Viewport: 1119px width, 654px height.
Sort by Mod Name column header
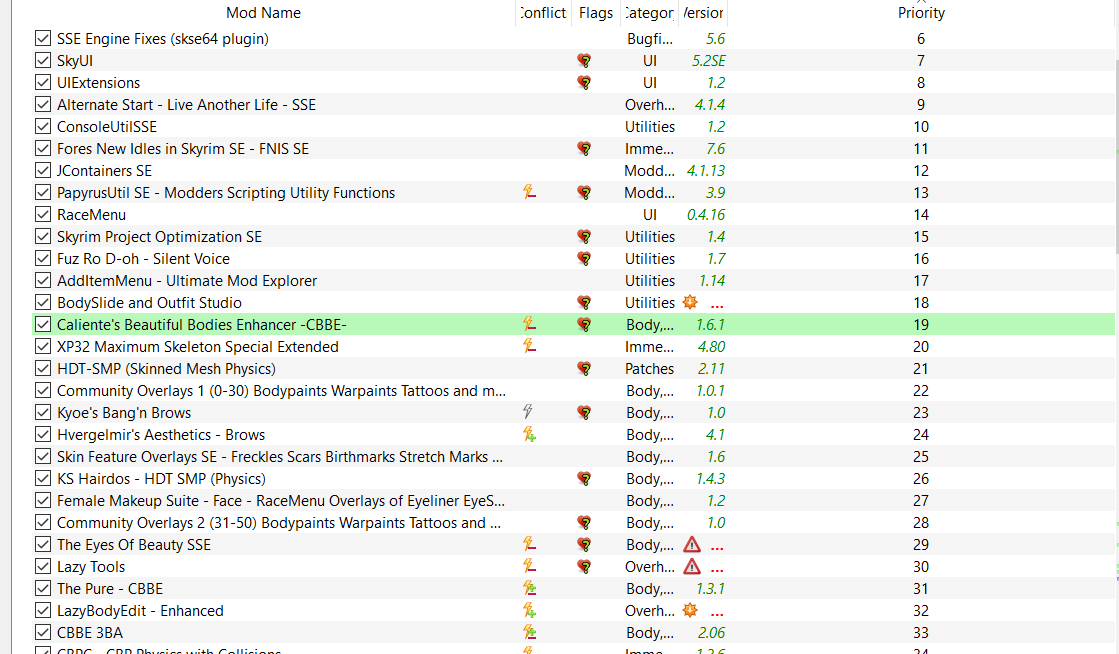tap(263, 13)
